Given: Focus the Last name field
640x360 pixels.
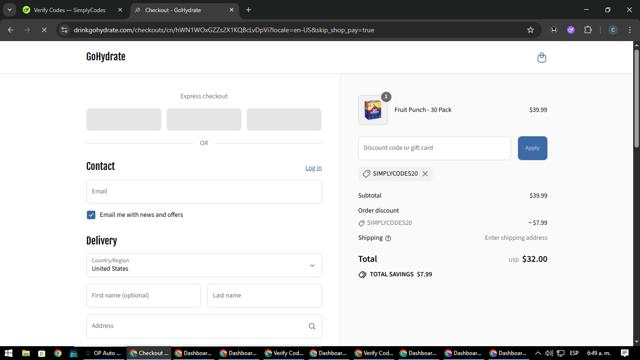Looking at the screenshot, I should pos(264,296).
